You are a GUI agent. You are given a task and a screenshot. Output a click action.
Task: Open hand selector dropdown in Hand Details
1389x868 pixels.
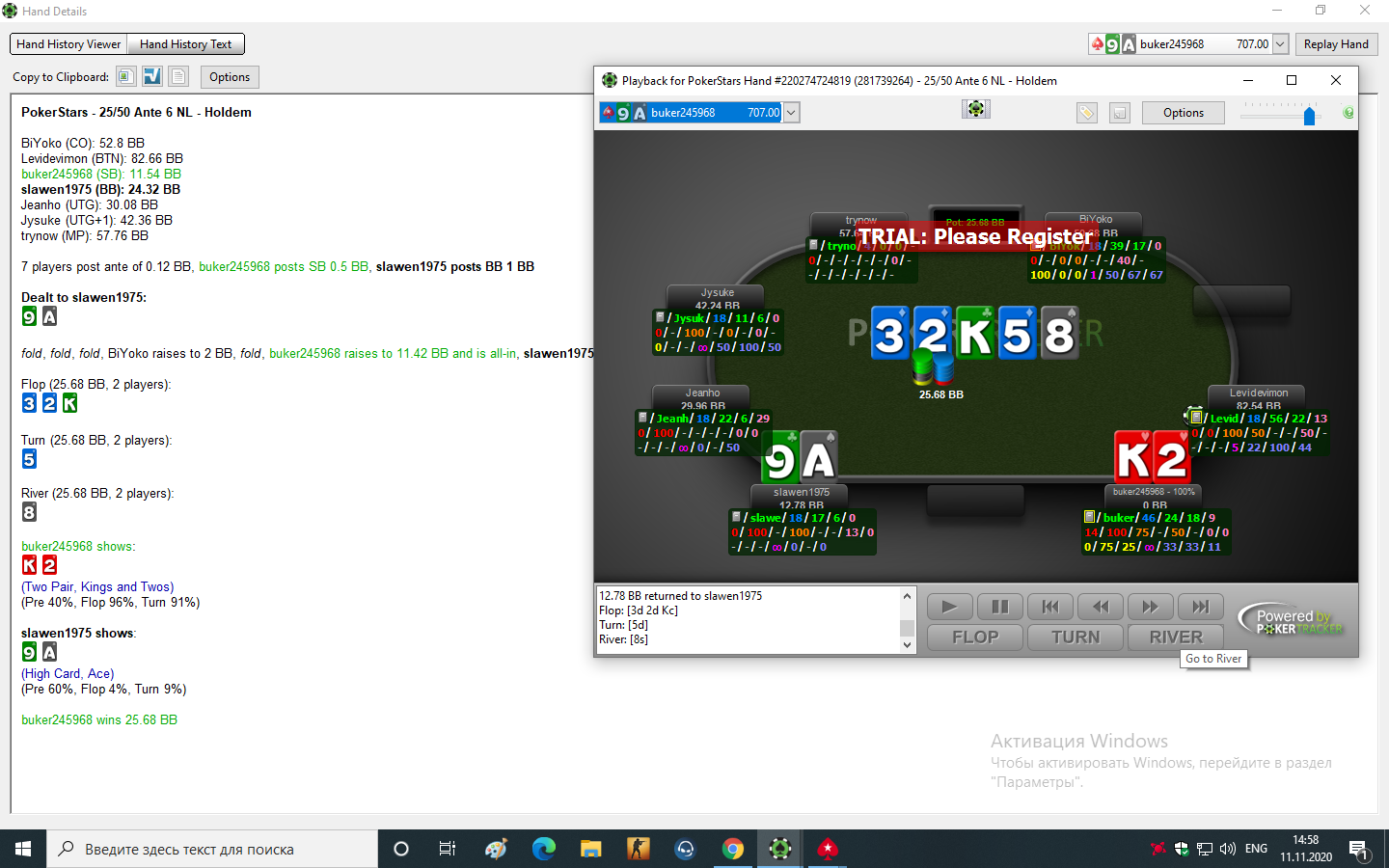[1280, 44]
